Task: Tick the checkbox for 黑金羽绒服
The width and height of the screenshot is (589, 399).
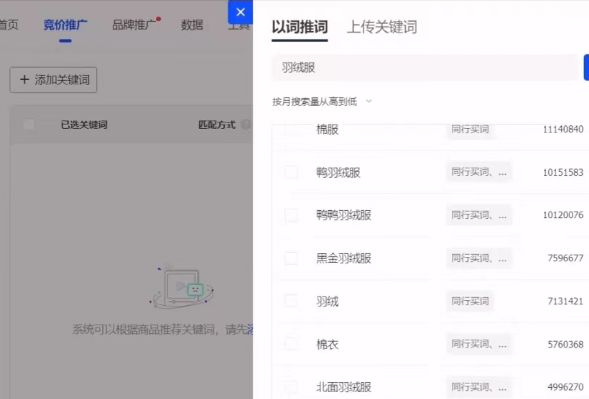Action: coord(291,258)
